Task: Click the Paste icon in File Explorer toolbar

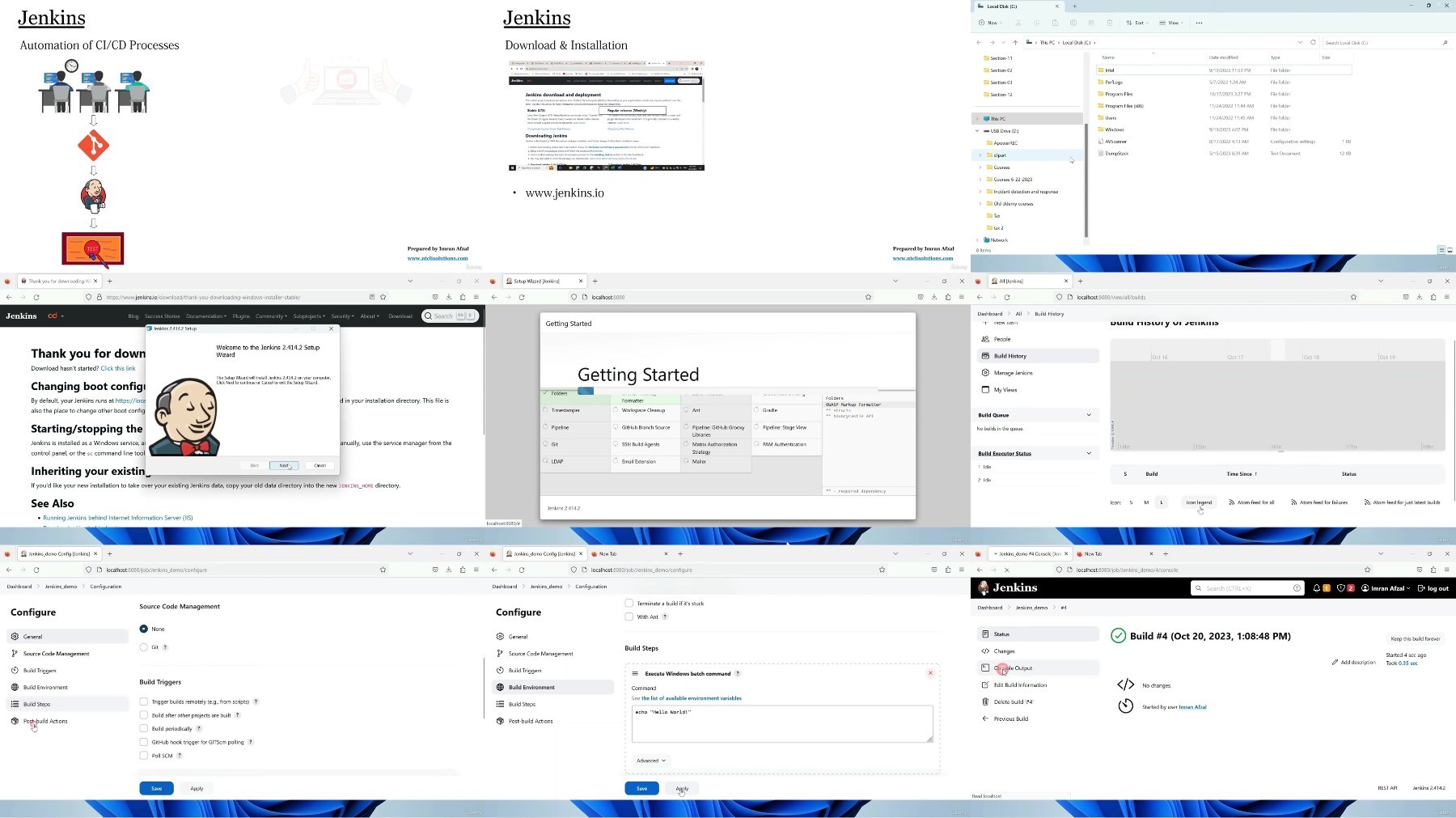Action: point(1055,23)
